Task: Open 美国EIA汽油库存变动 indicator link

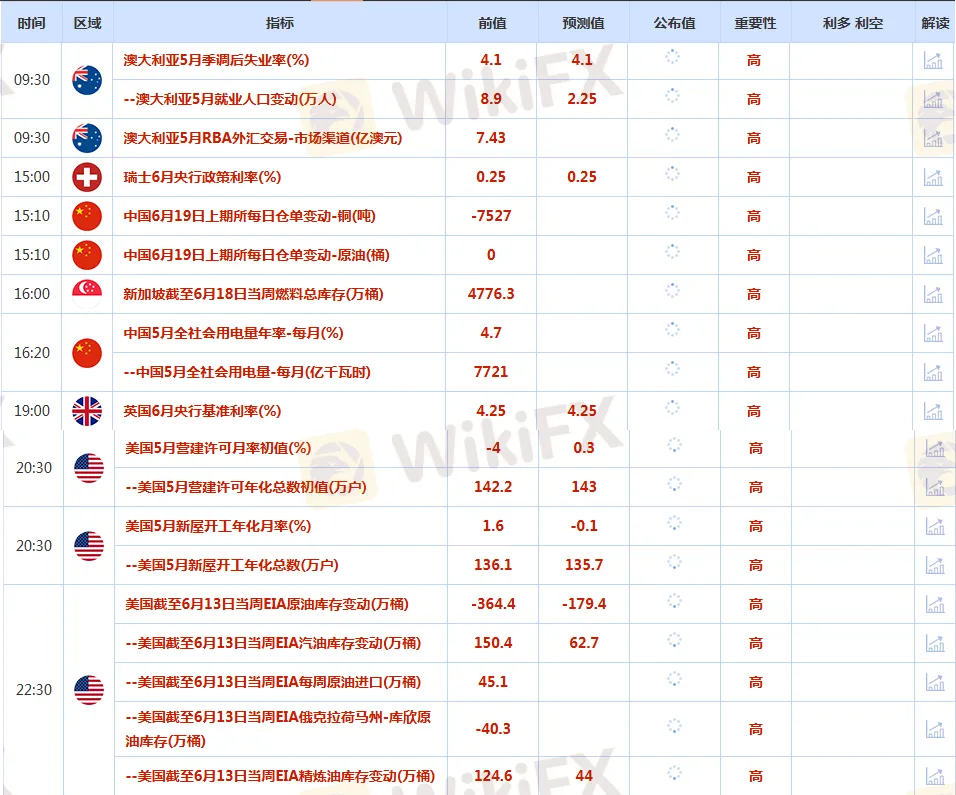Action: [264, 643]
